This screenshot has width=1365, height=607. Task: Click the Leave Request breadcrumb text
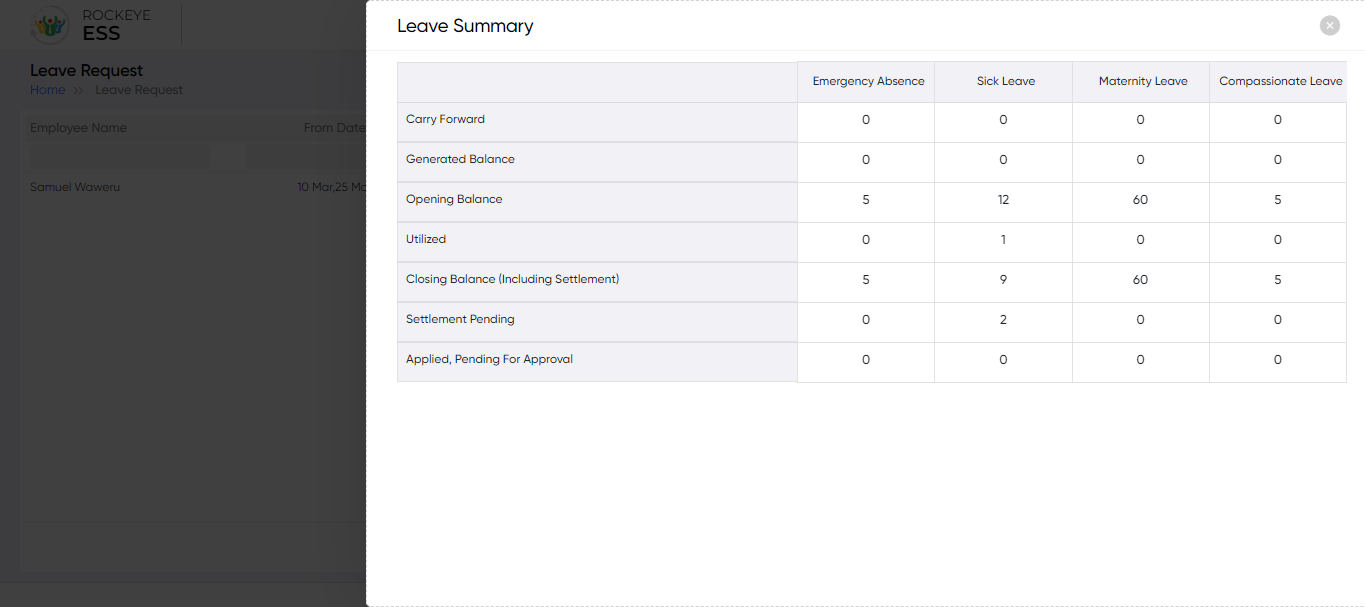[139, 90]
